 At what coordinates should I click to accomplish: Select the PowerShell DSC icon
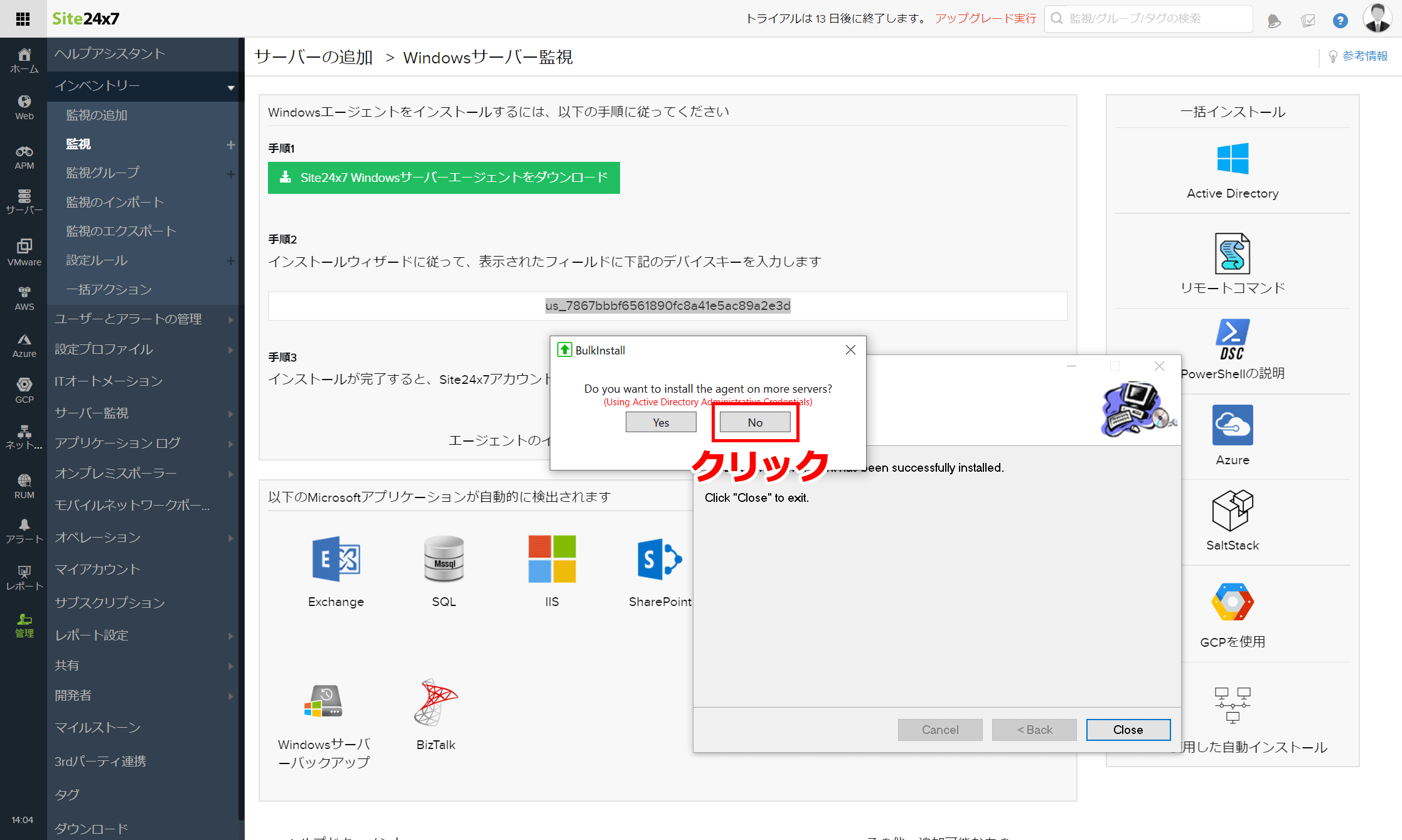pos(1233,339)
